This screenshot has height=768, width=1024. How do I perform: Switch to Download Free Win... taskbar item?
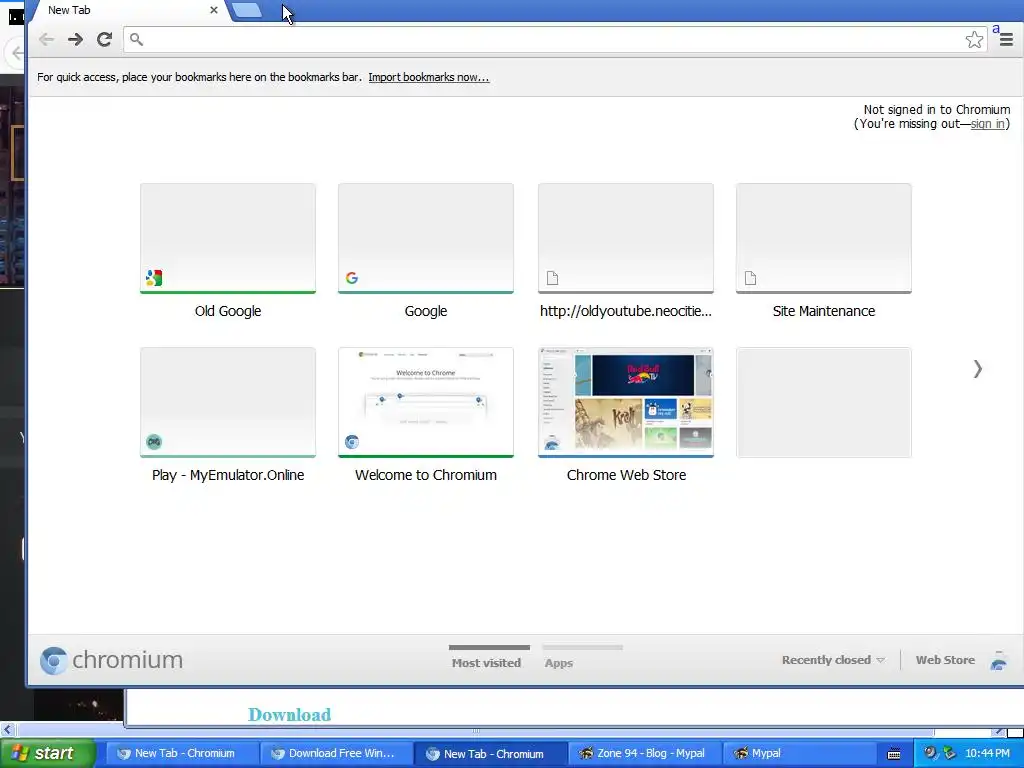tap(336, 753)
